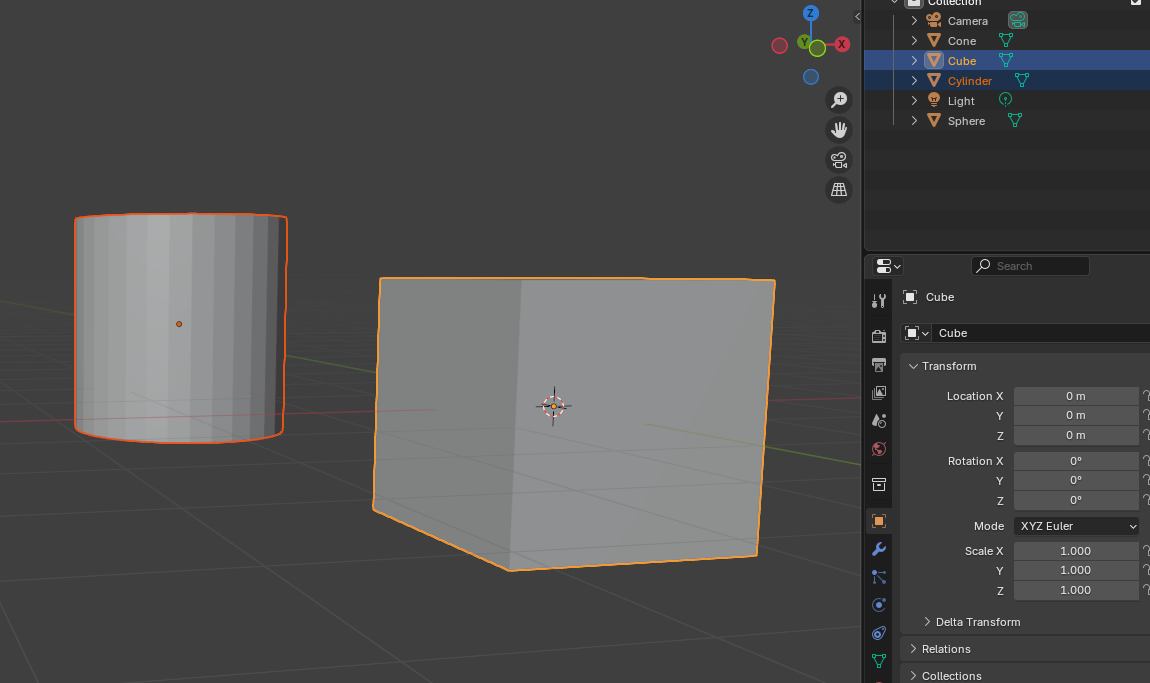Open the Collection properties tab

pyautogui.click(x=879, y=484)
